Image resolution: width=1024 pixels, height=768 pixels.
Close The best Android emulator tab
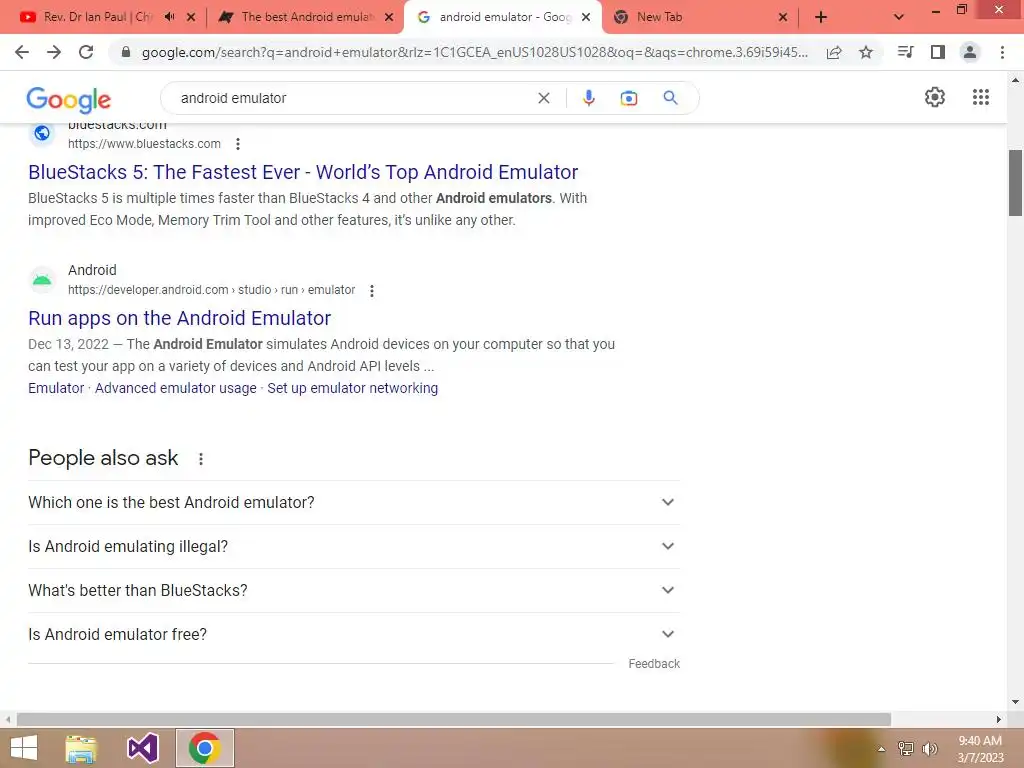(389, 17)
